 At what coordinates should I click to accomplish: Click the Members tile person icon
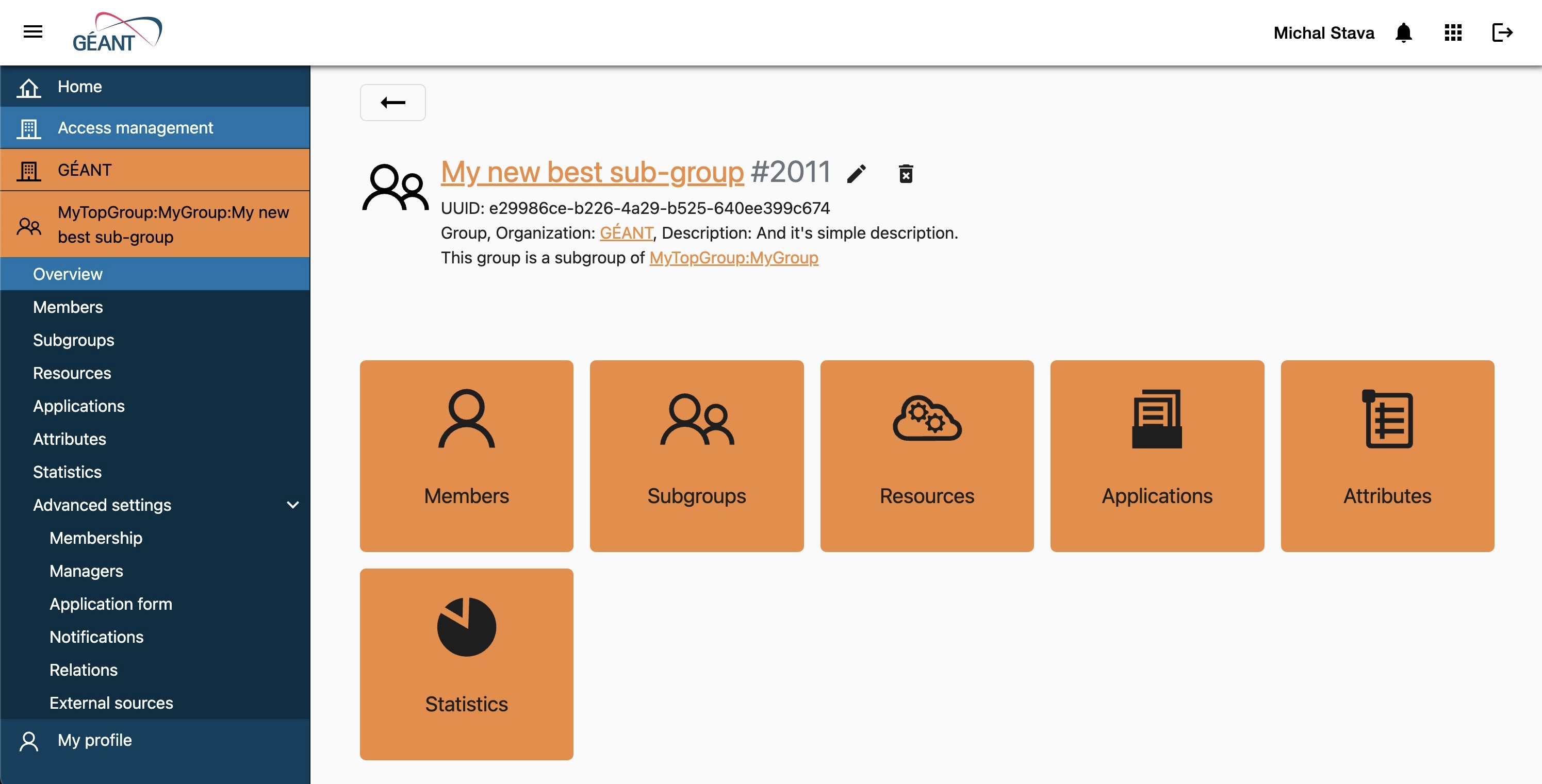click(x=466, y=419)
